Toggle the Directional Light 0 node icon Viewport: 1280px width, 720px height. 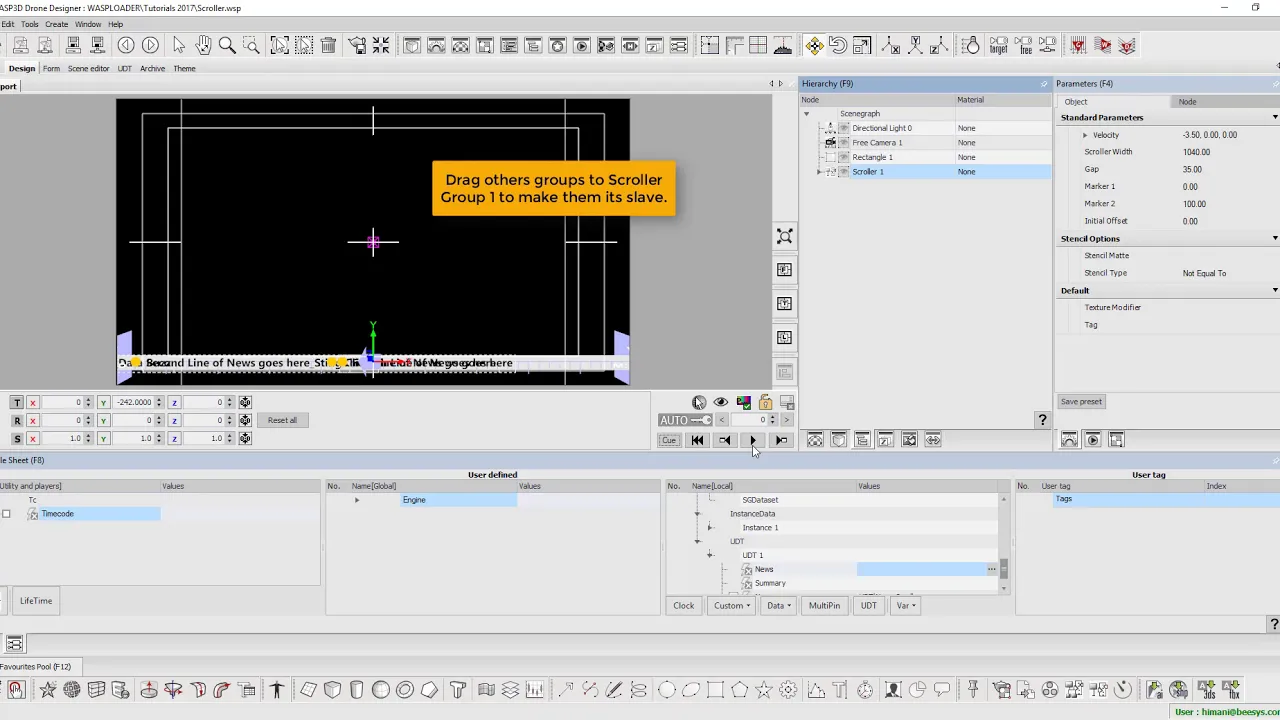tap(830, 128)
